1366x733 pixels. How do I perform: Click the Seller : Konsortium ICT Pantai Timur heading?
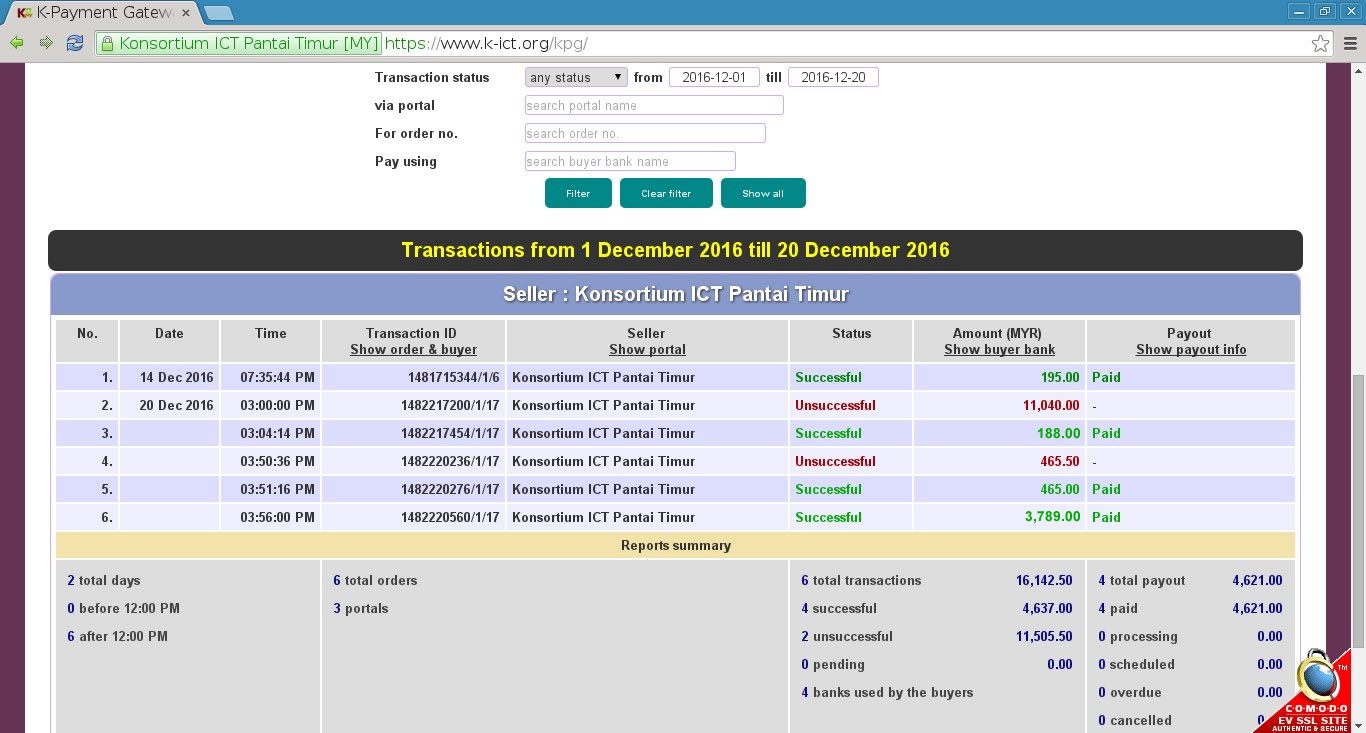[675, 294]
